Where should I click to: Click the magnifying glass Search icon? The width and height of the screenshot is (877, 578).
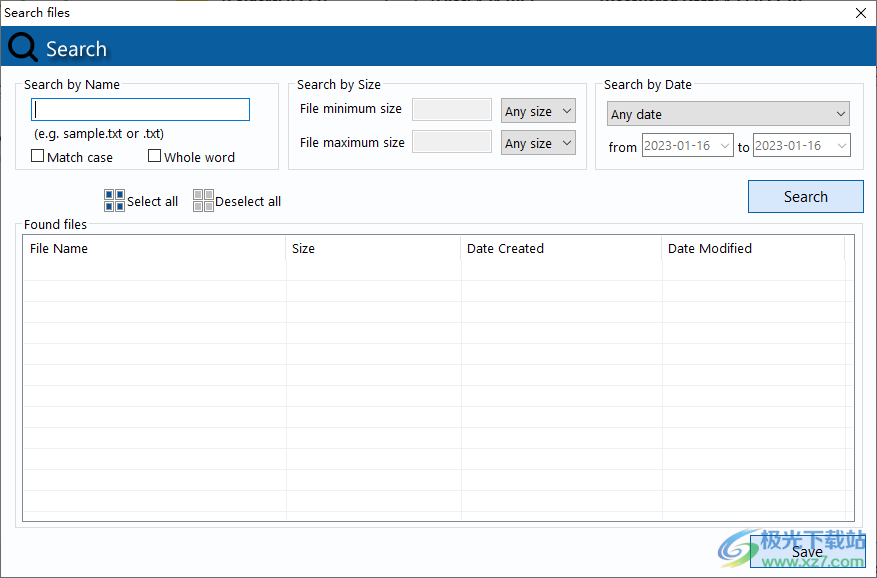click(21, 46)
